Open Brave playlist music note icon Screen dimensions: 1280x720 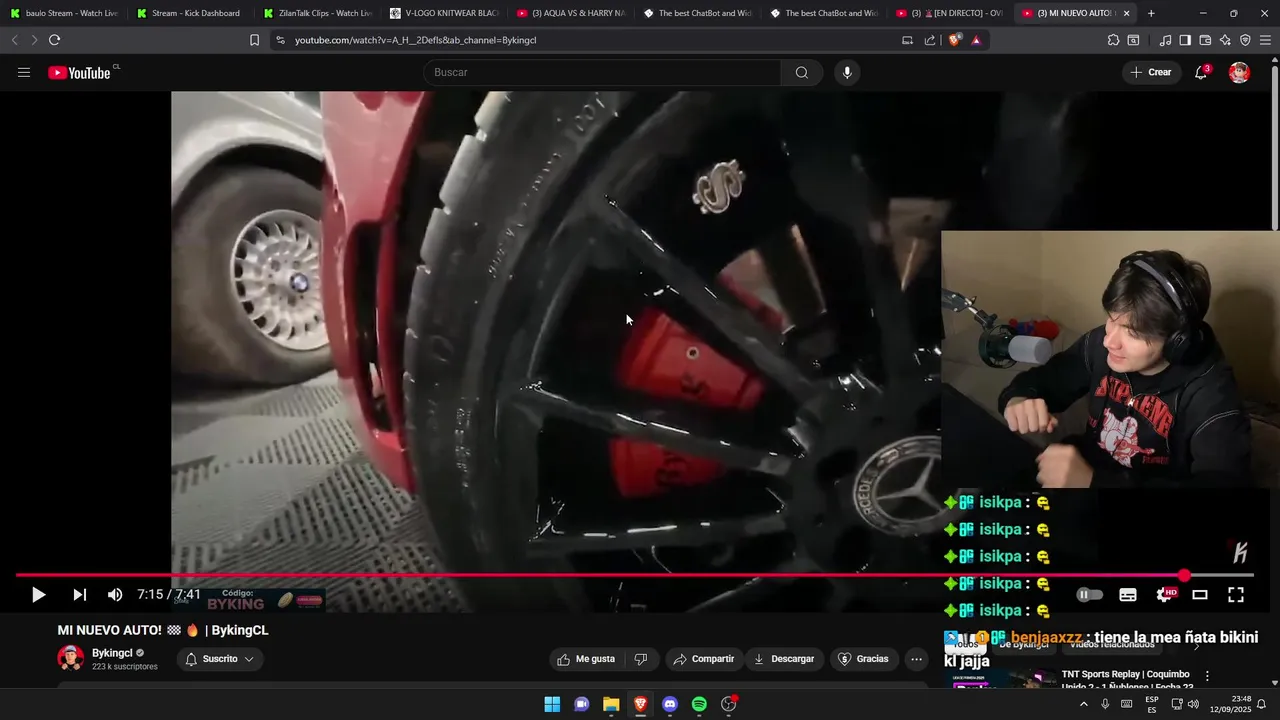(x=1165, y=40)
